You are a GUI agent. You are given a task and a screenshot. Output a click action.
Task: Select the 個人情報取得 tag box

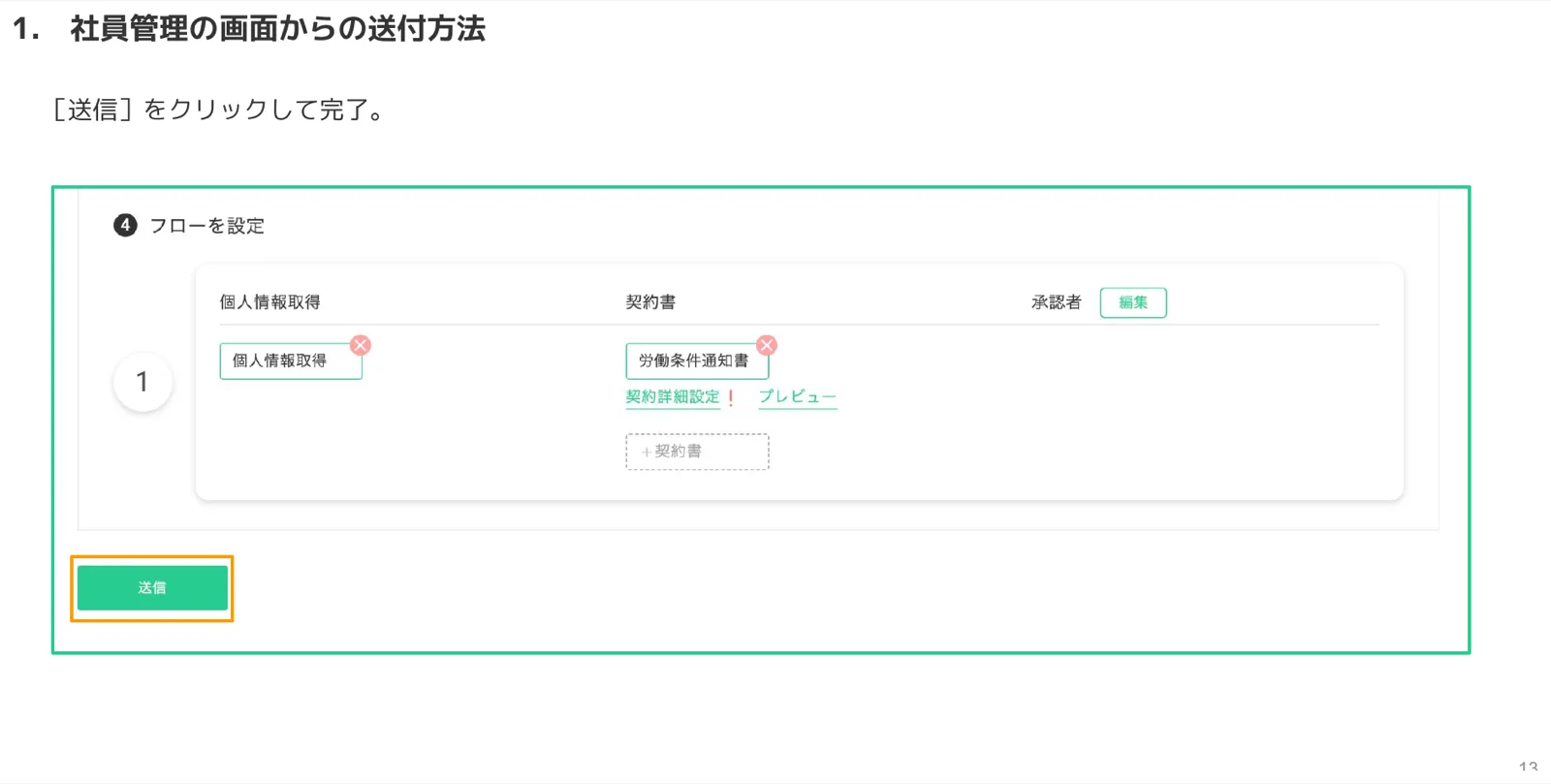point(291,361)
